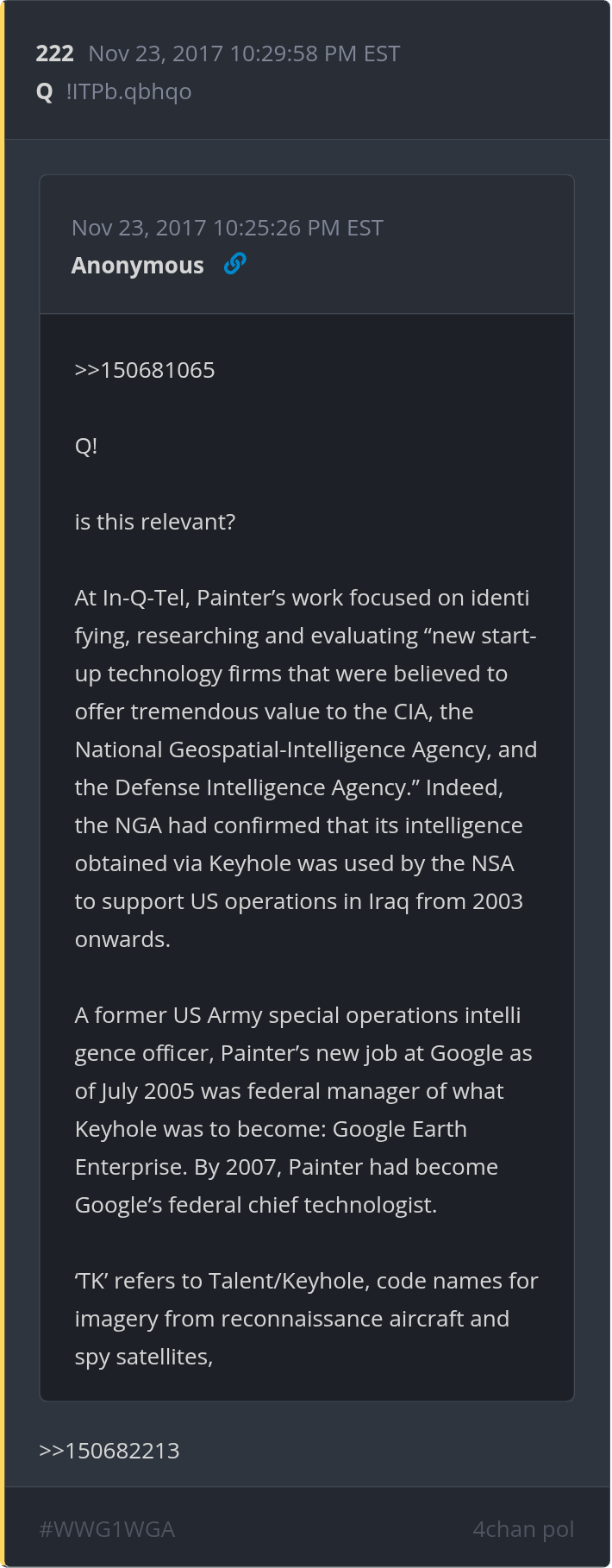Follow the >>150681065 reply reference
Viewport: 612px width, 1568px height.
tap(145, 370)
